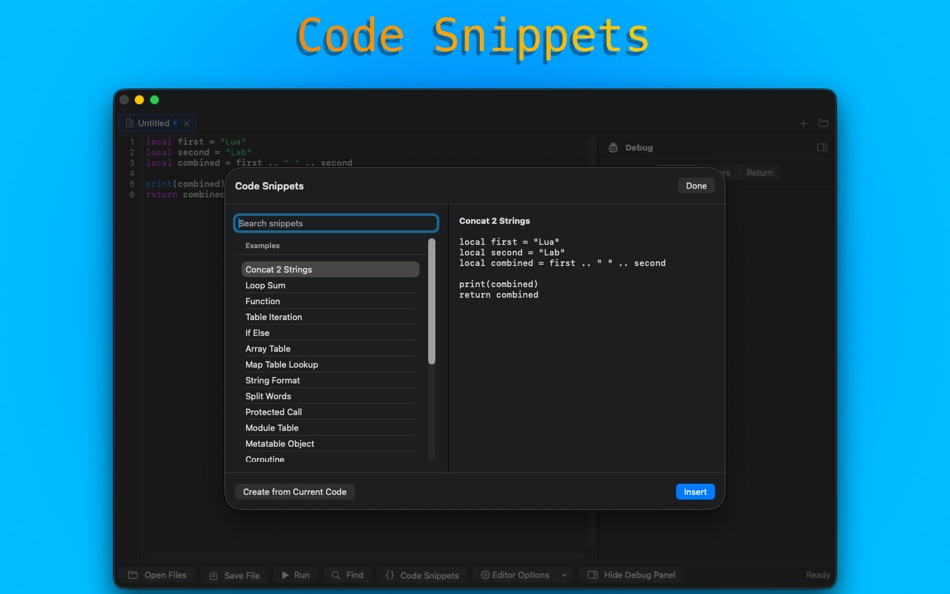The width and height of the screenshot is (950, 594).
Task: Select the Function snippet
Action: pos(330,301)
